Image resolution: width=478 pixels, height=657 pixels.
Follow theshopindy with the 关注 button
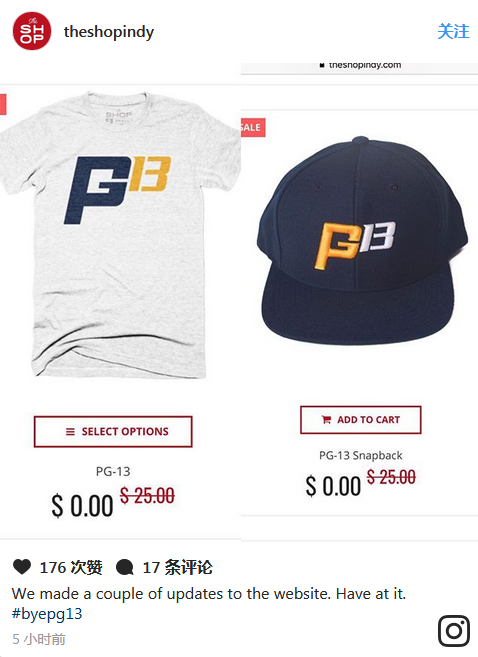453,31
